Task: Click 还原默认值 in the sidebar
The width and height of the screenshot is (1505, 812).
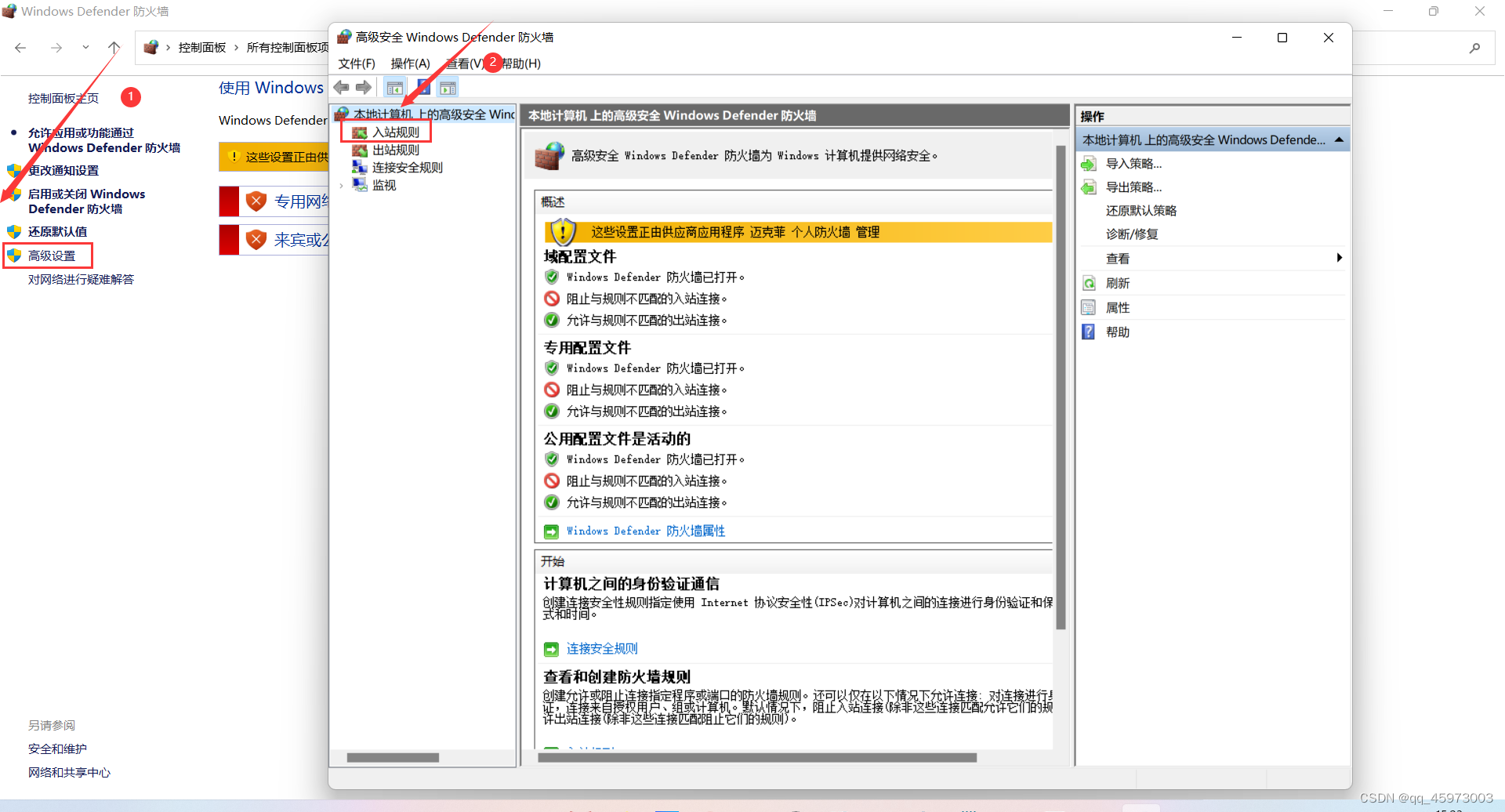Action: tap(58, 231)
